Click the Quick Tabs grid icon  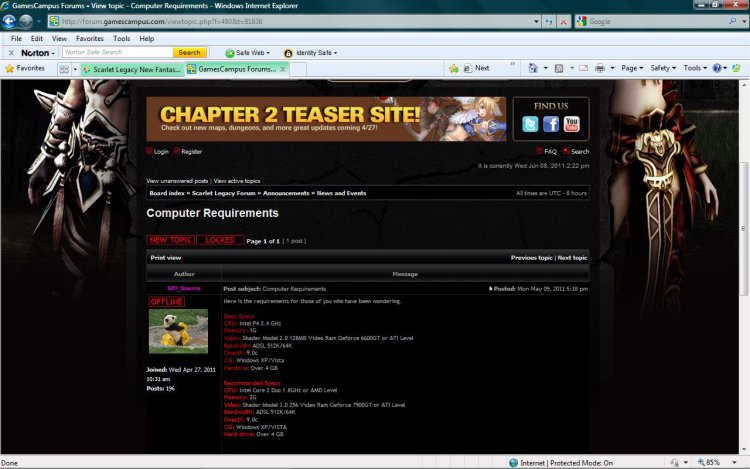pos(64,69)
